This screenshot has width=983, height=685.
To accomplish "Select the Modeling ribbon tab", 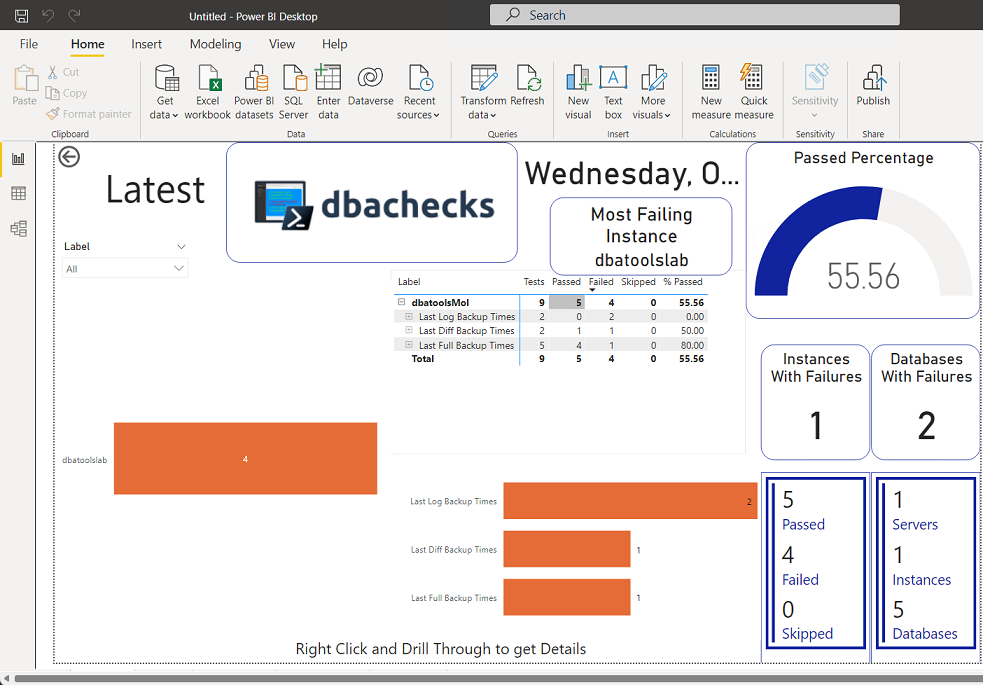I will [215, 44].
